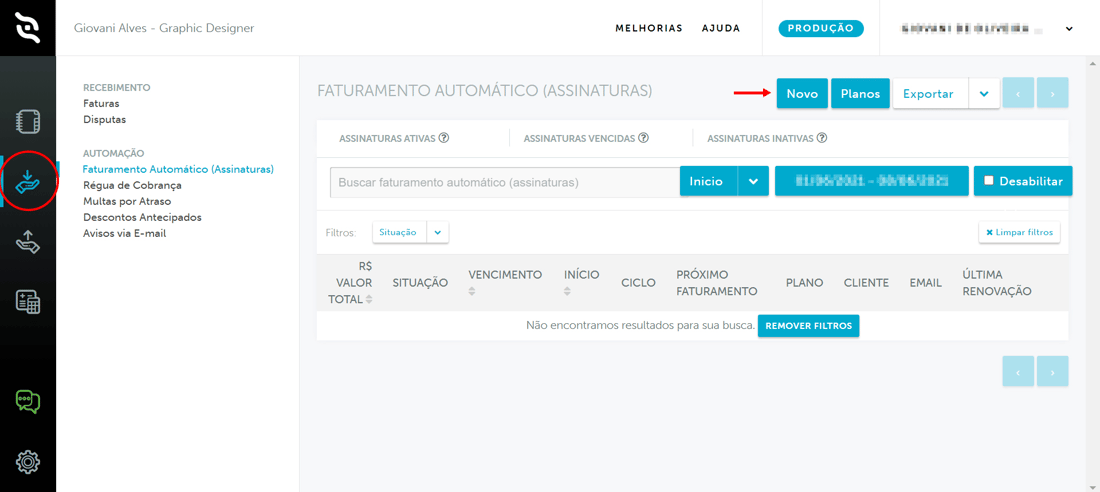Open the notebook icon in left sidebar
Screen dimensions: 1100x492
coord(28,121)
